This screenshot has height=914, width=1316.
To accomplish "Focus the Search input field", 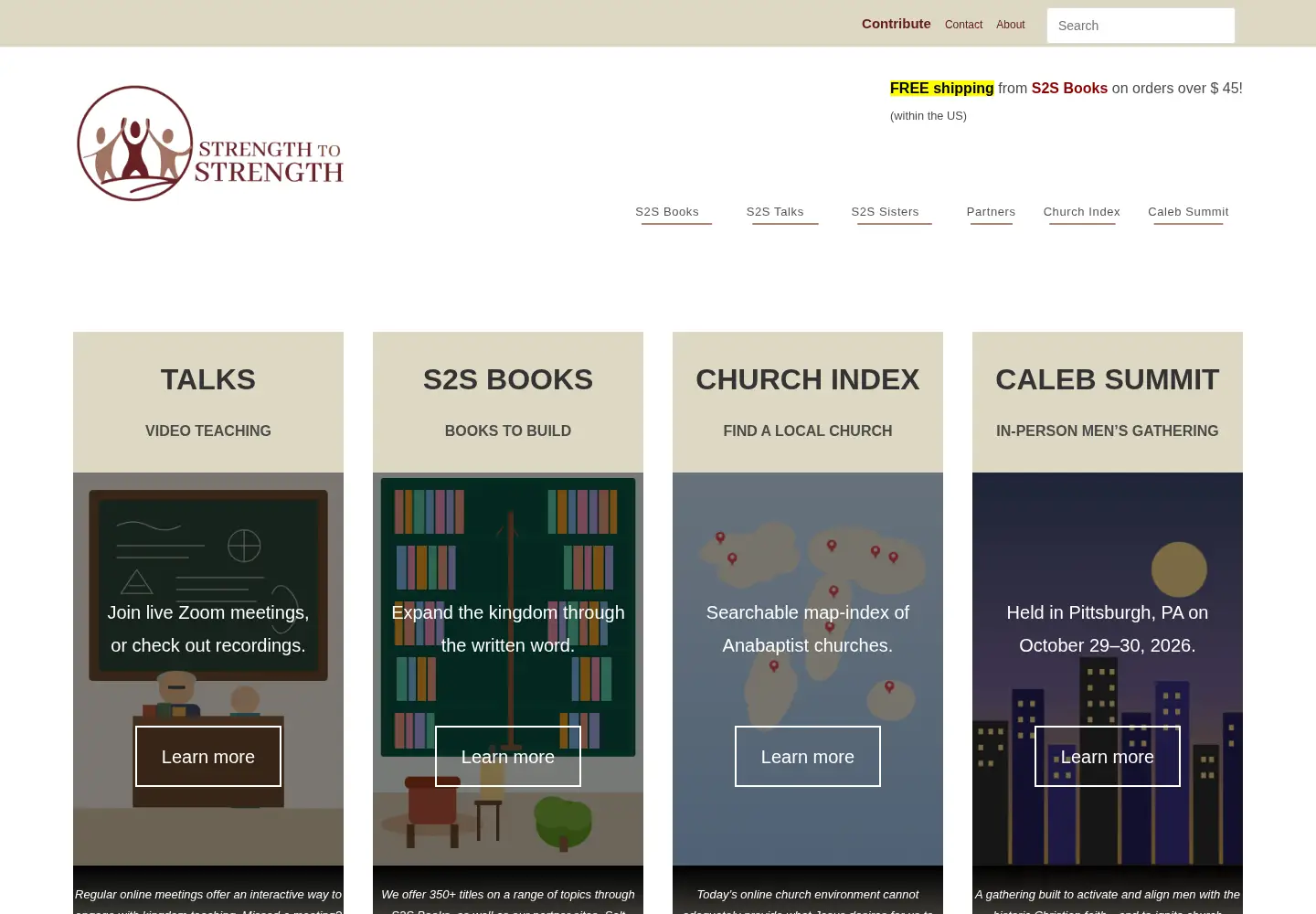I will pyautogui.click(x=1141, y=26).
